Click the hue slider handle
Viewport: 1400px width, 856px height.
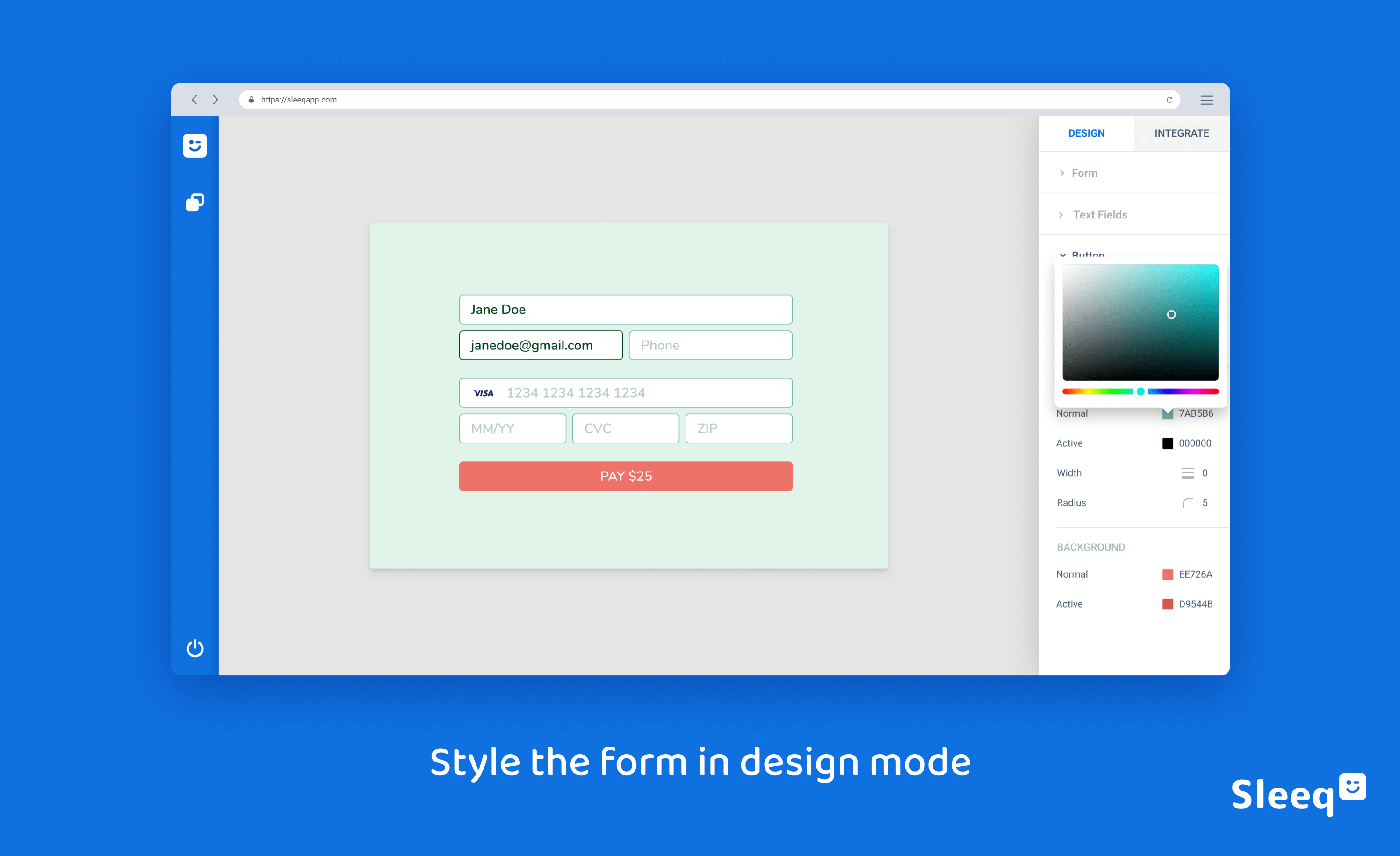pos(1140,392)
